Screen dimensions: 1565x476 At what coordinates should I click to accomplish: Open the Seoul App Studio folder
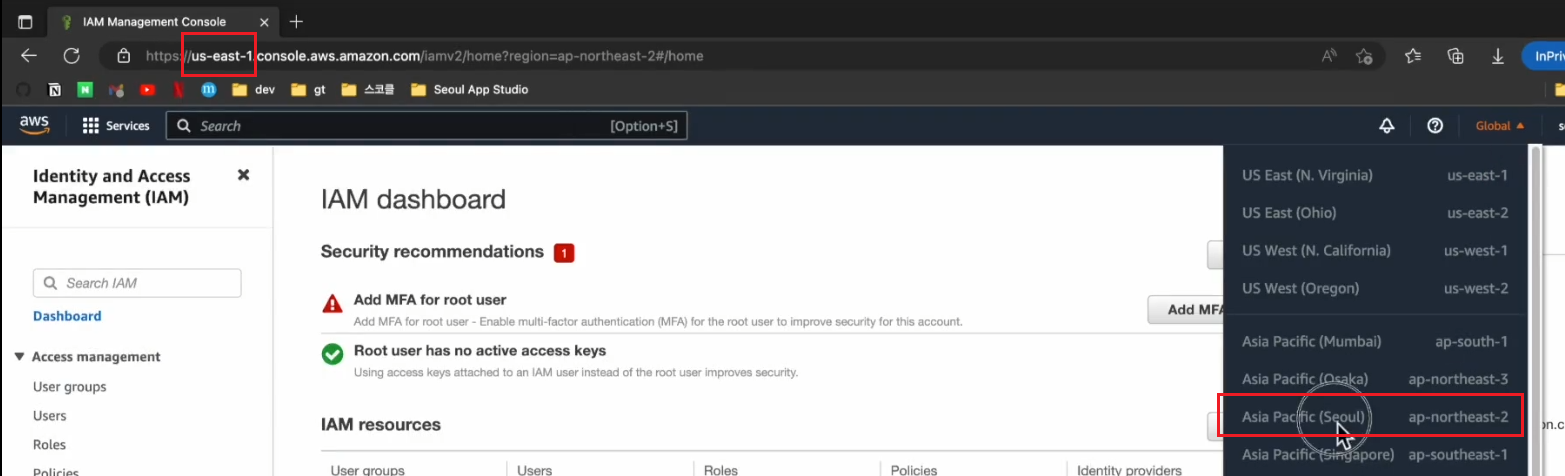click(x=469, y=90)
